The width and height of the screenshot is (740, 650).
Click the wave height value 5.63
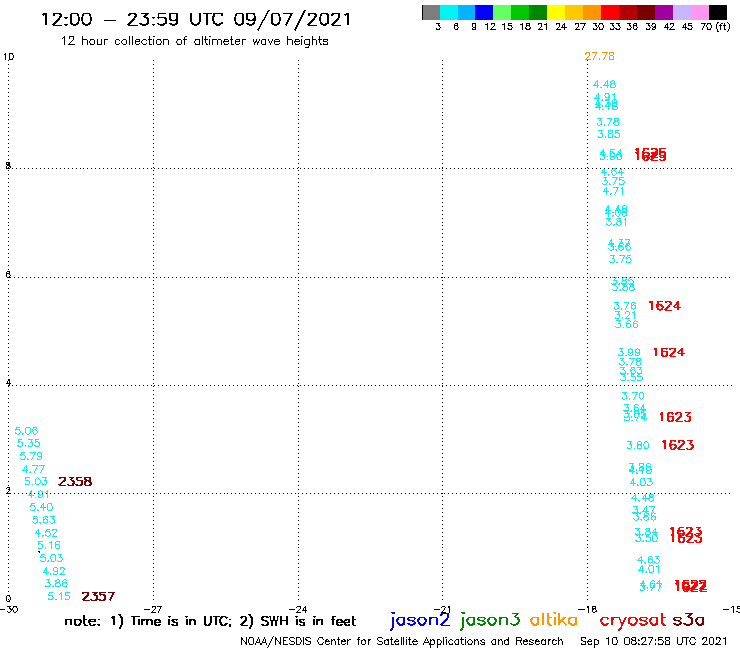[x=43, y=520]
